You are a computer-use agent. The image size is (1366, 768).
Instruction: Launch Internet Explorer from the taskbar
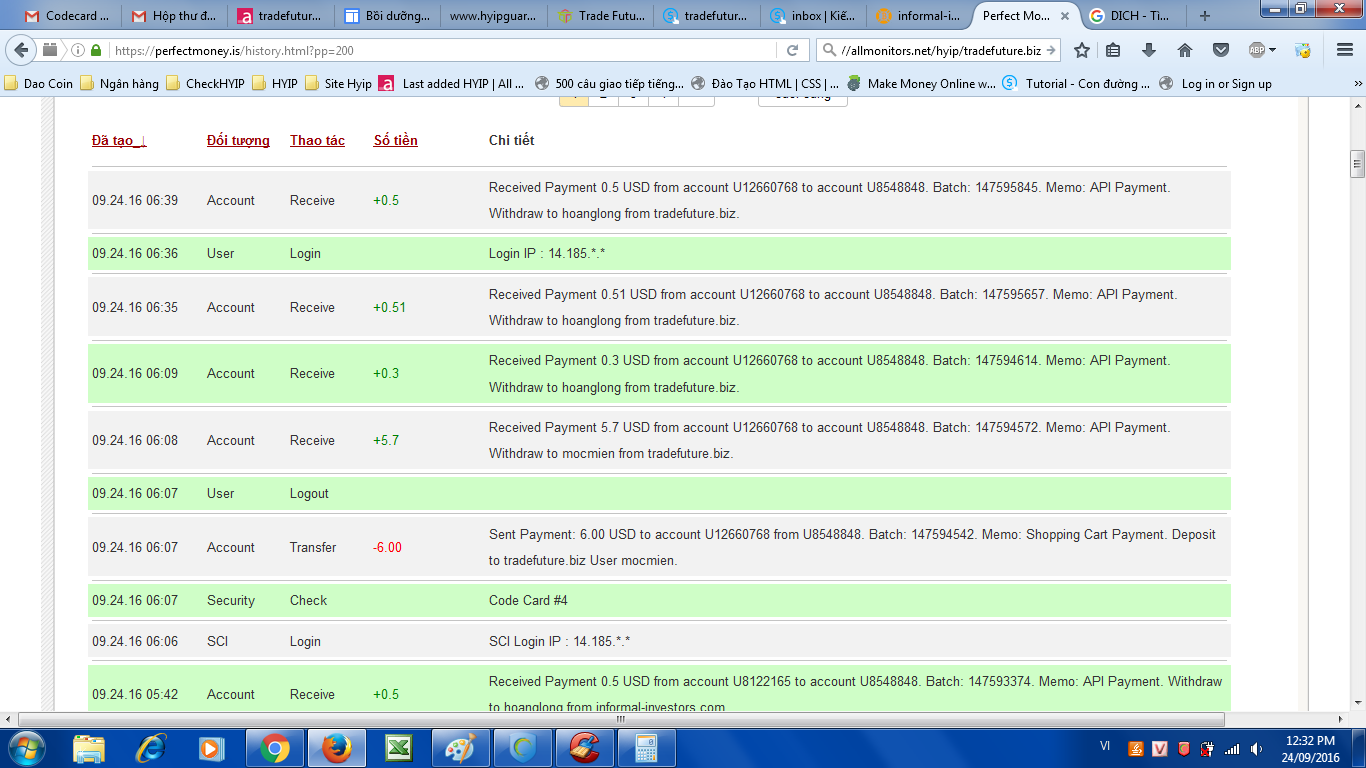[151, 748]
